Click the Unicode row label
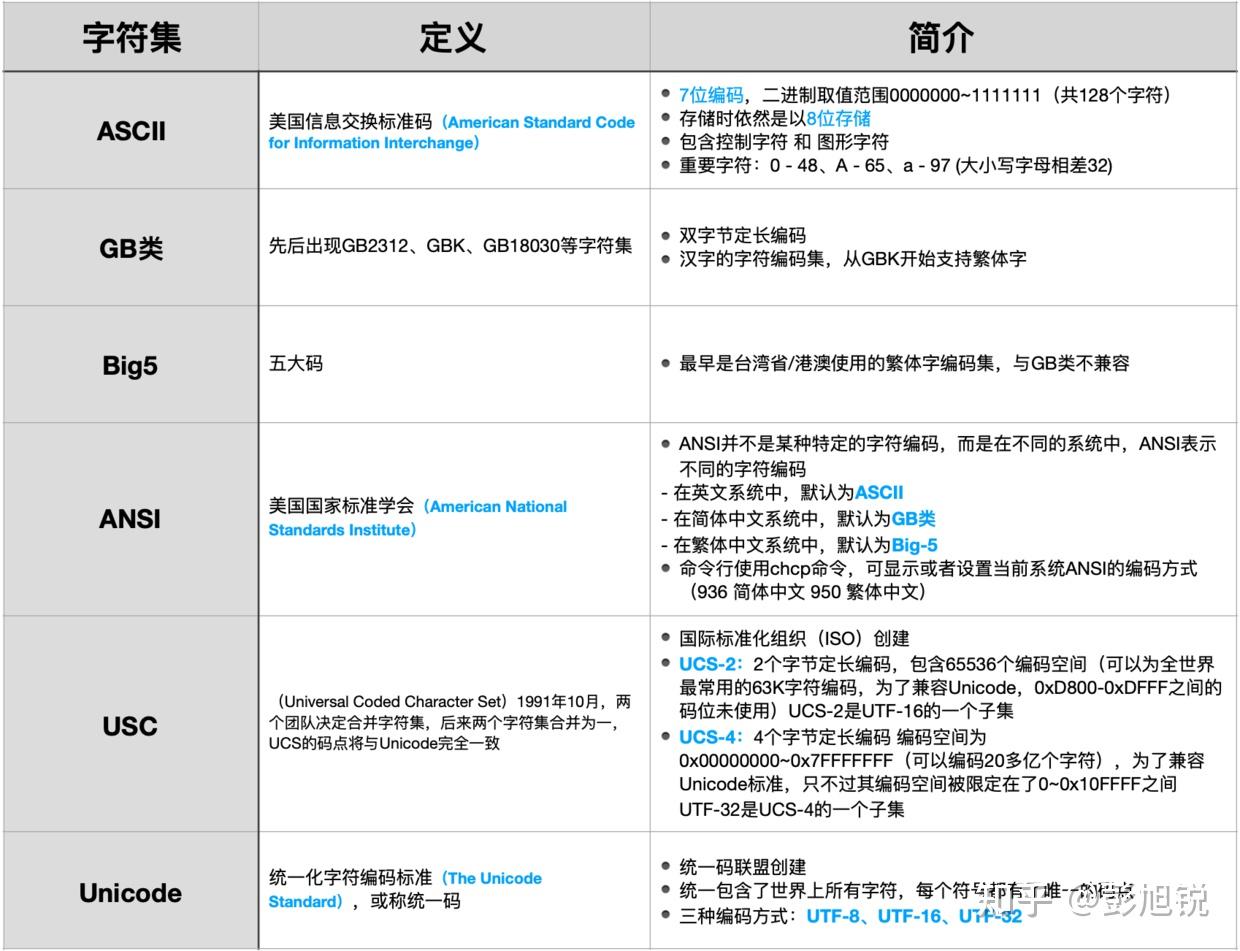The width and height of the screenshot is (1240, 951). click(x=129, y=893)
